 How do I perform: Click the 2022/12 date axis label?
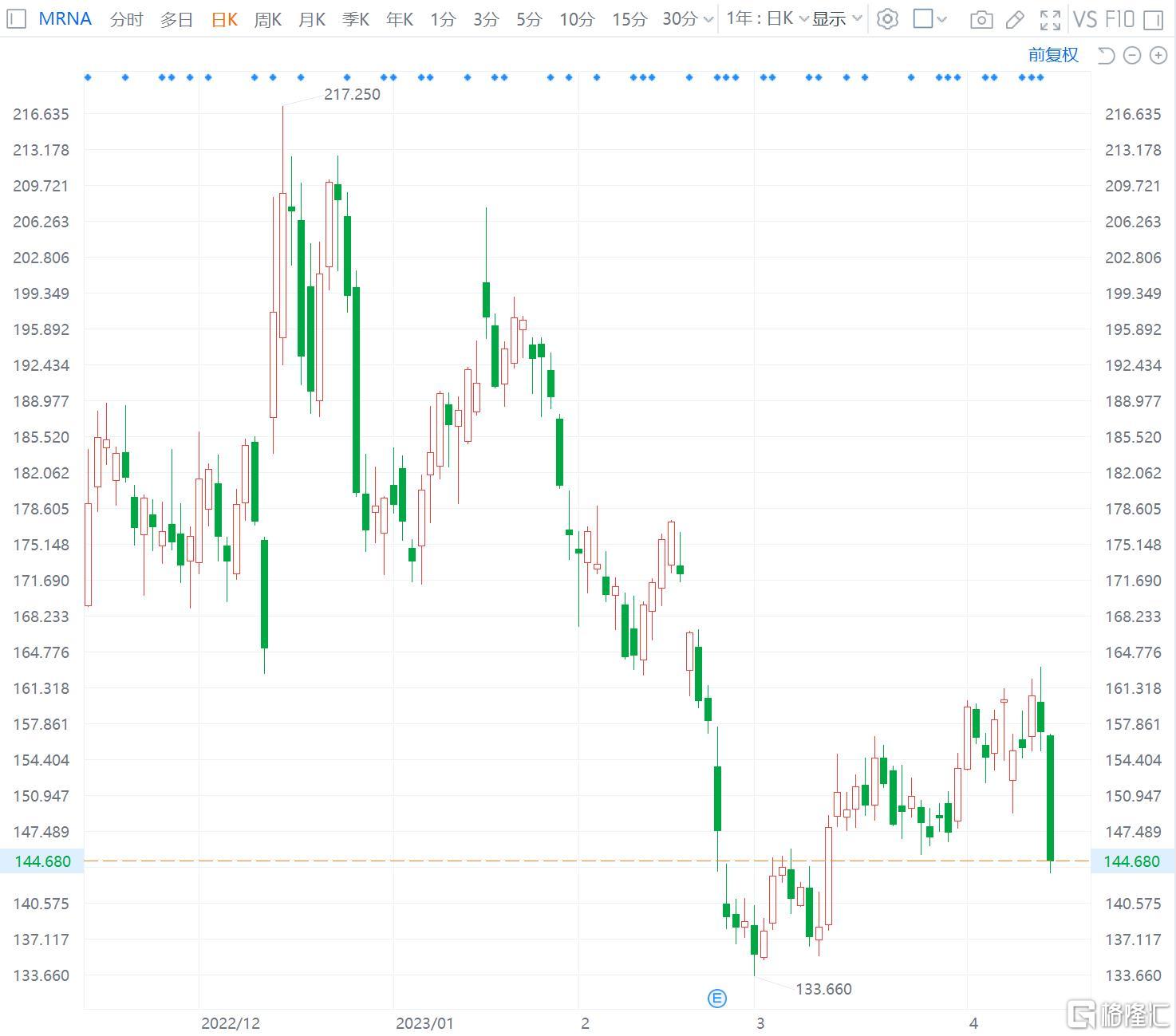click(x=231, y=1023)
